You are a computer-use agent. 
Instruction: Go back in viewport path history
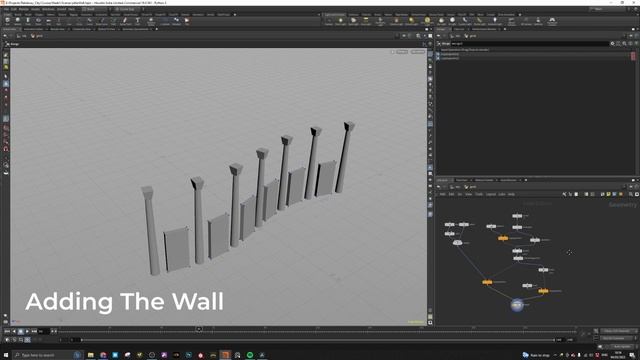point(5,36)
